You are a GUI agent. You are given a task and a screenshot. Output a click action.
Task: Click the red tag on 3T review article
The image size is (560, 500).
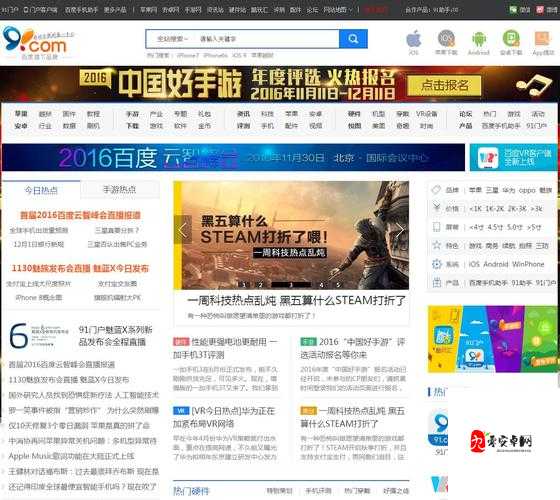(181, 342)
